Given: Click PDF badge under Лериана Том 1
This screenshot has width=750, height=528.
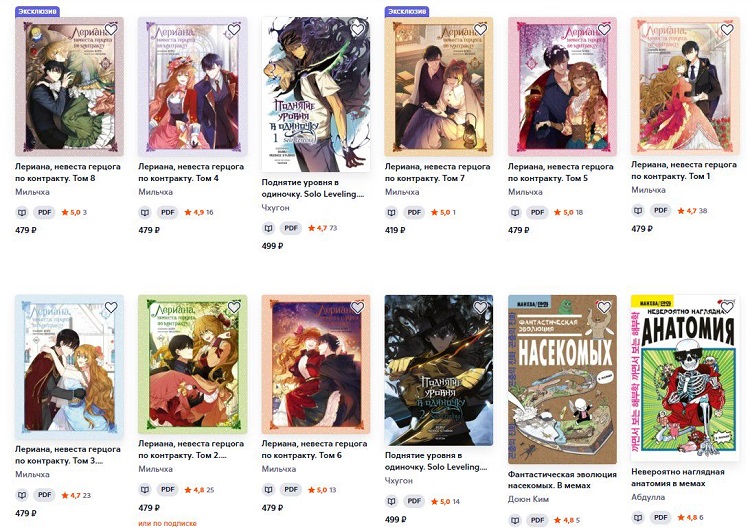Looking at the screenshot, I should 661,210.
